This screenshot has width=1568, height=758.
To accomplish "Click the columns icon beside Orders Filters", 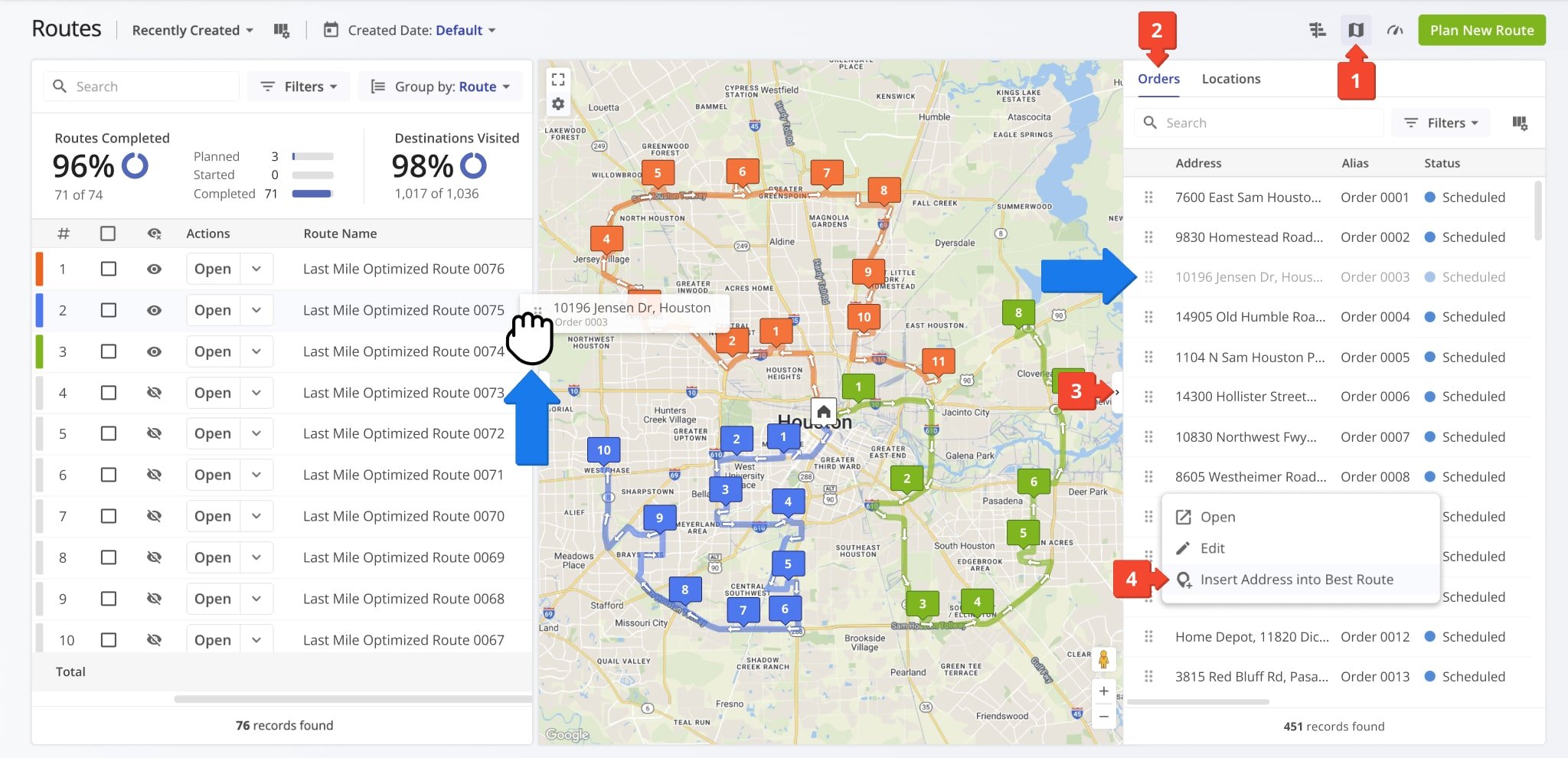I will 1521,123.
